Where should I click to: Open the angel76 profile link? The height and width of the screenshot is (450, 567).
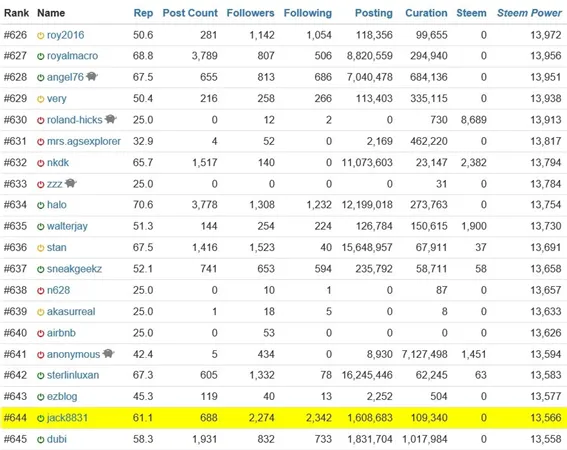tap(65, 77)
